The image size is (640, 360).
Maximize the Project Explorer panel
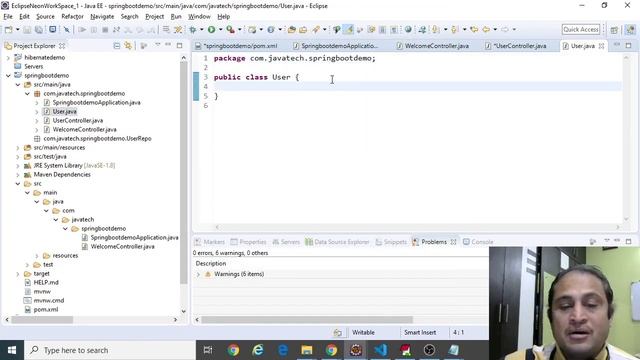tap(180, 45)
